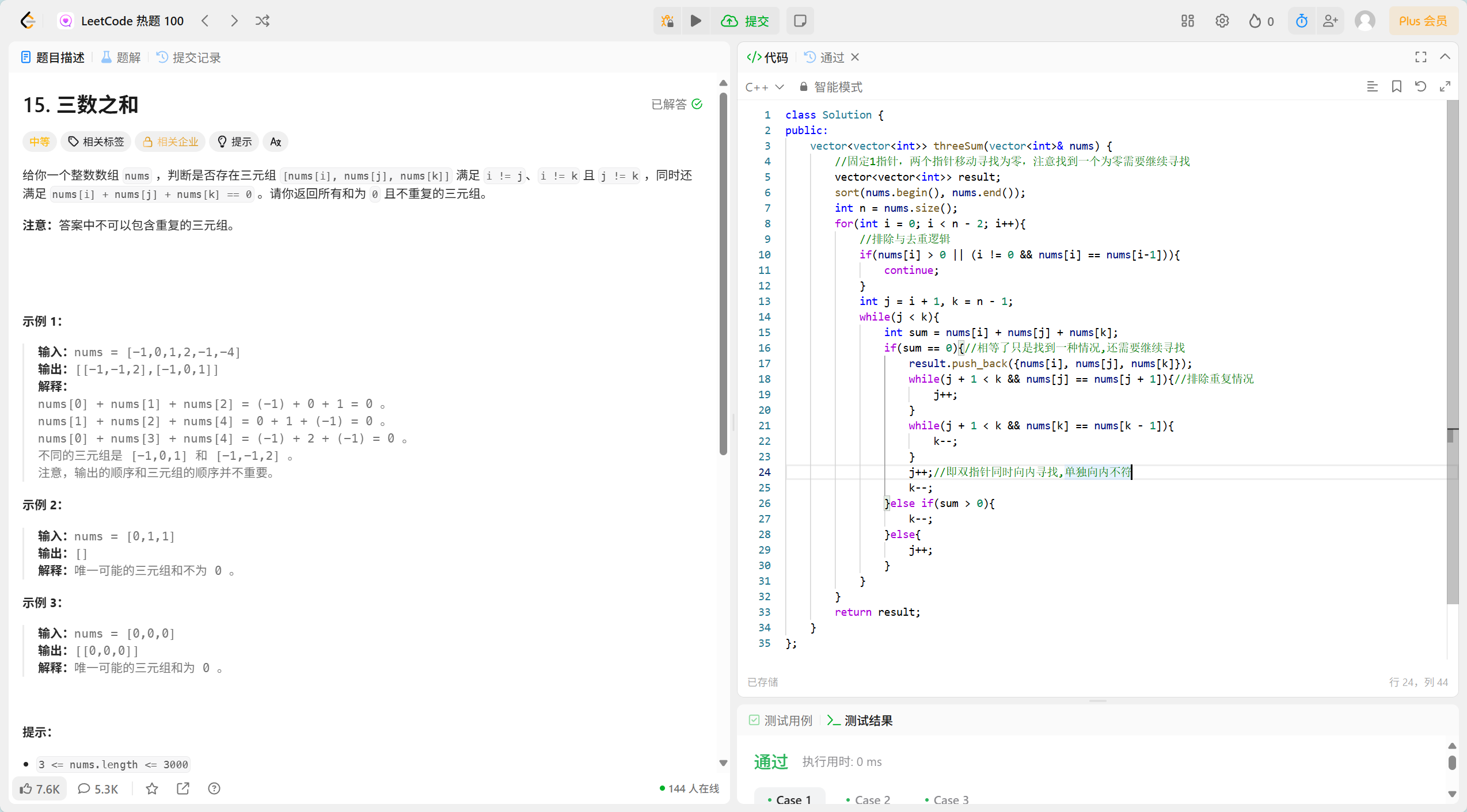Show the 提示 hint
The image size is (1467, 812).
234,142
